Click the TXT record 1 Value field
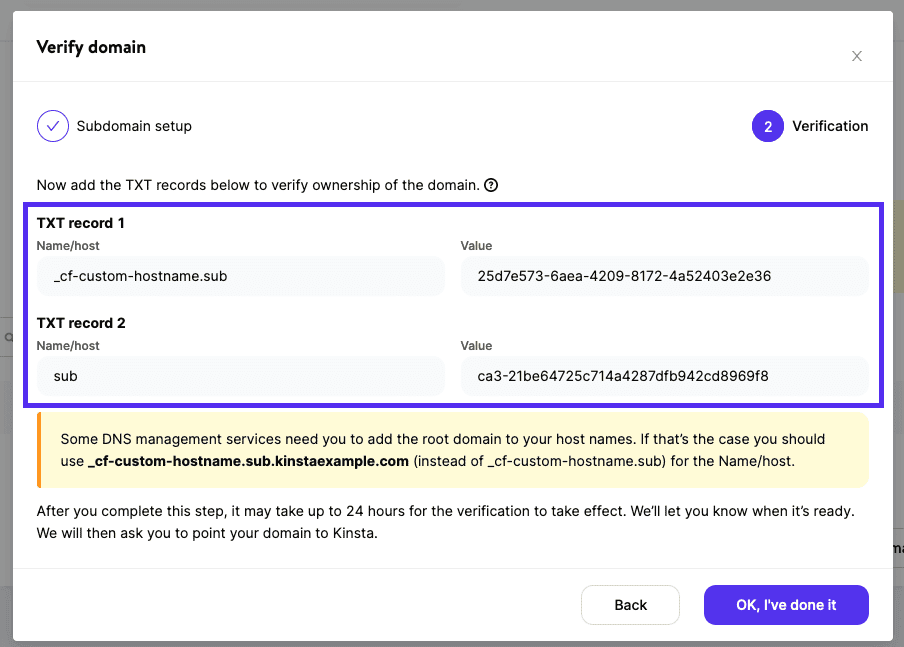 click(664, 276)
